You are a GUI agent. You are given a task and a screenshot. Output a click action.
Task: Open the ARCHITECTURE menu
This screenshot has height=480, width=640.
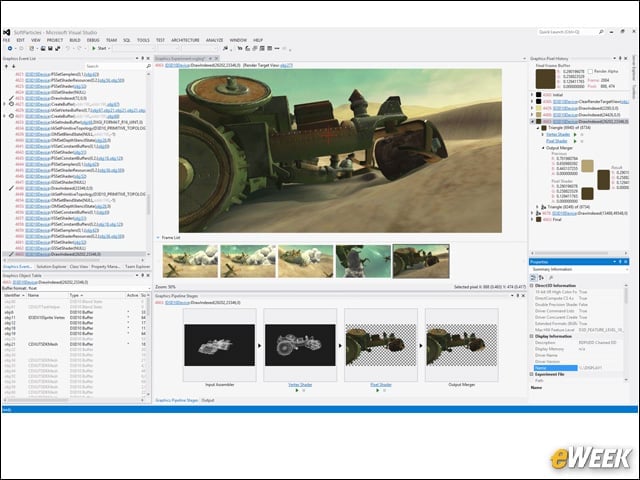click(x=185, y=40)
